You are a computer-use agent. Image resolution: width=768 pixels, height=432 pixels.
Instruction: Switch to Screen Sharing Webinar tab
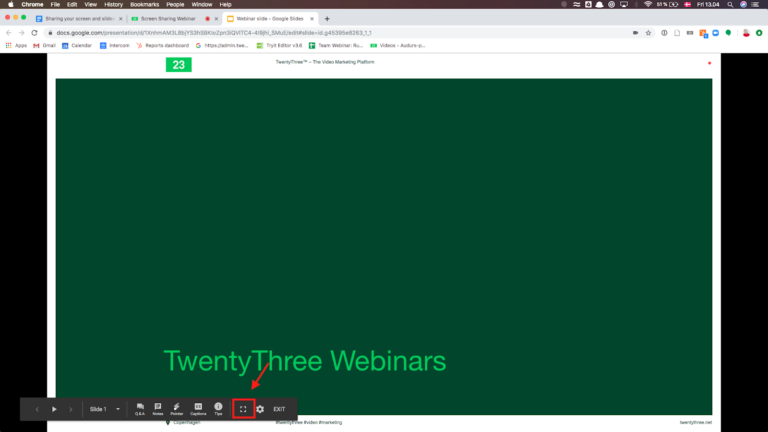[x=168, y=19]
